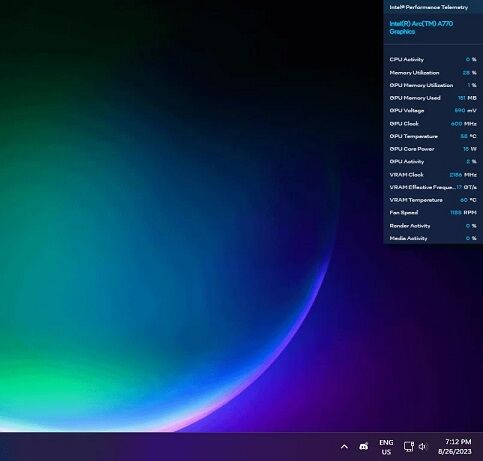Select the GPU Voltage row

coord(433,110)
